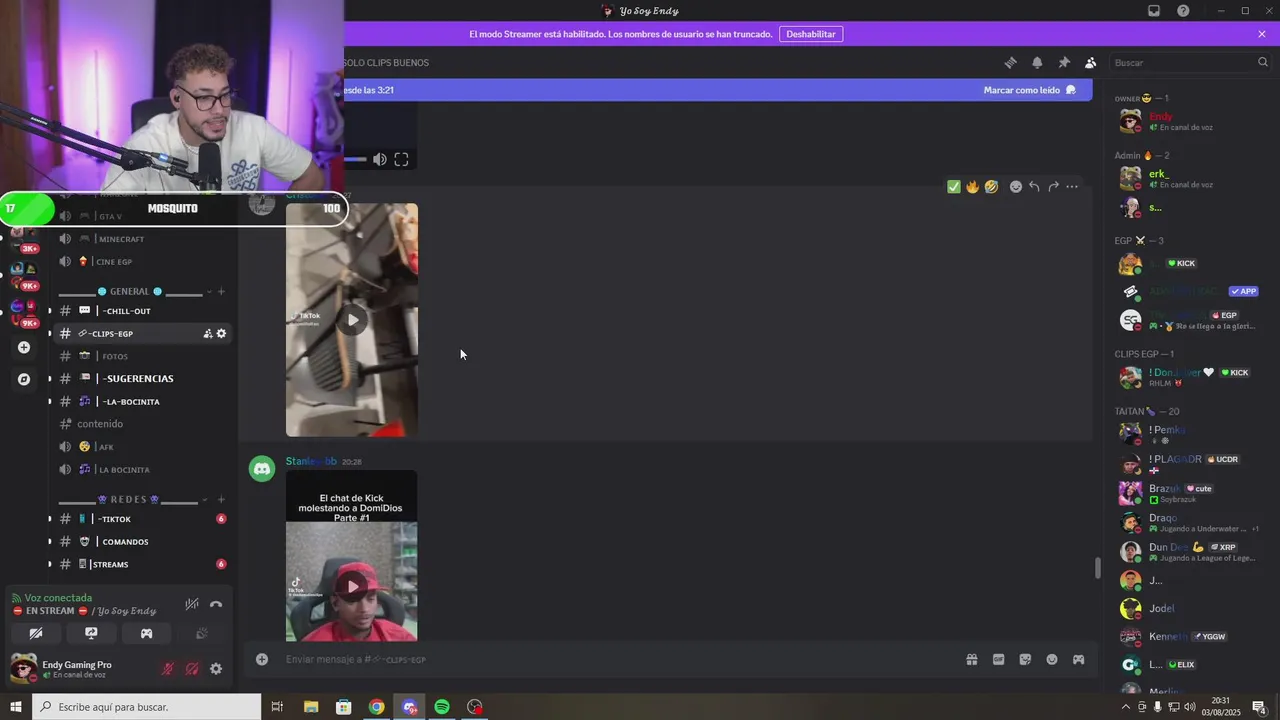Undeafen the headphones
The image size is (1280, 720).
[192, 668]
